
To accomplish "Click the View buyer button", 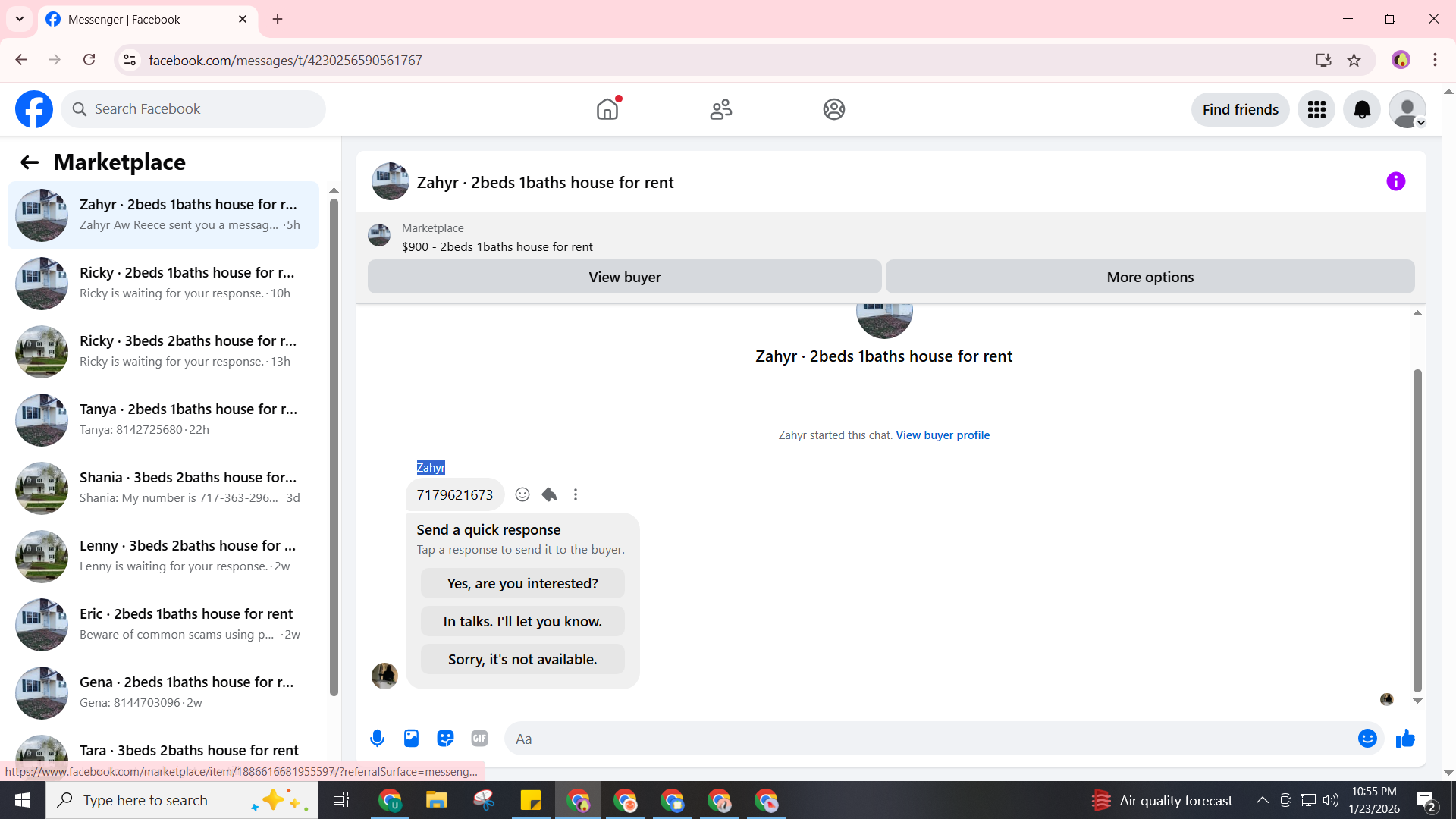I will [x=624, y=277].
